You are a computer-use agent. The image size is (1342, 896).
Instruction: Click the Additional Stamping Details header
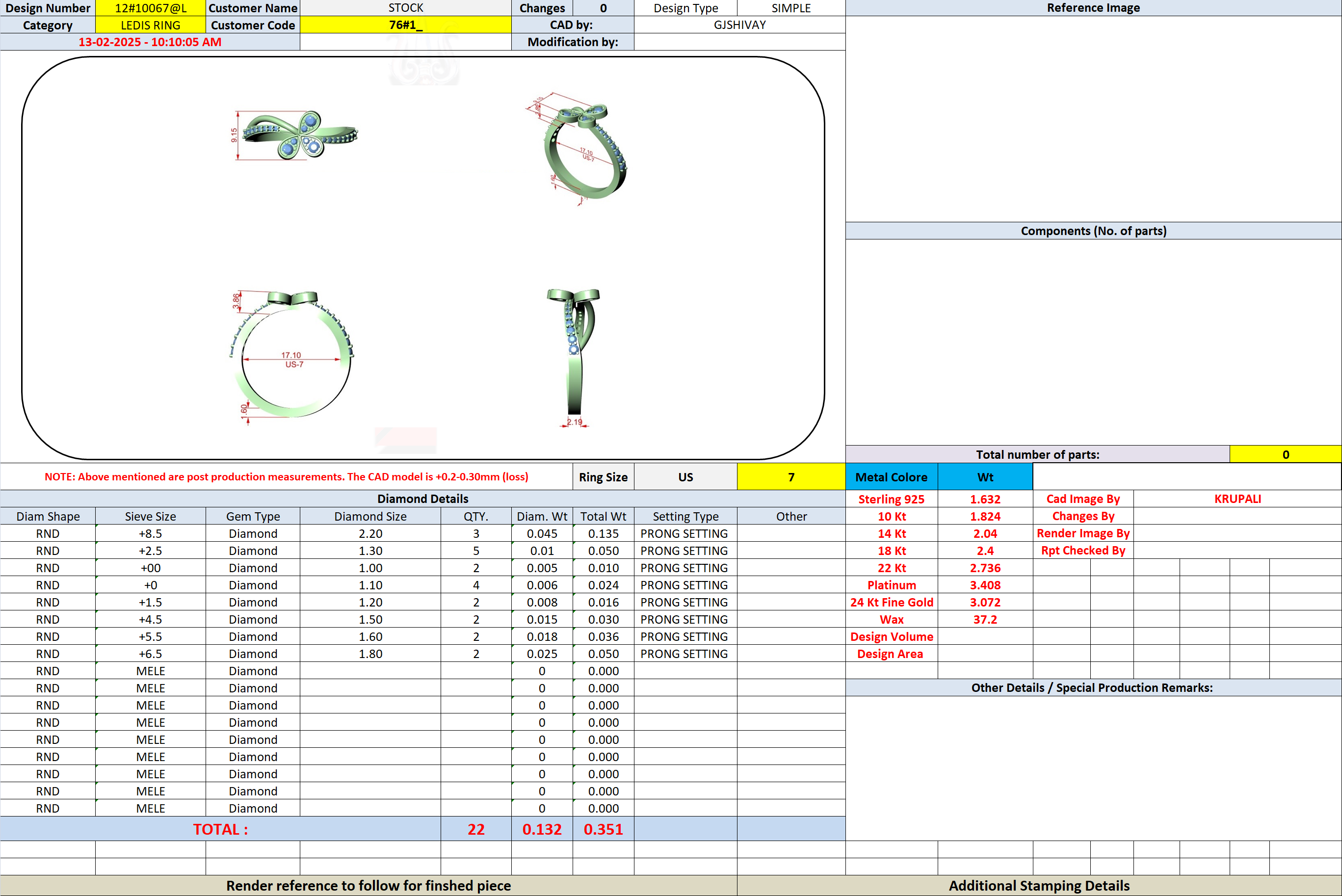click(1039, 885)
